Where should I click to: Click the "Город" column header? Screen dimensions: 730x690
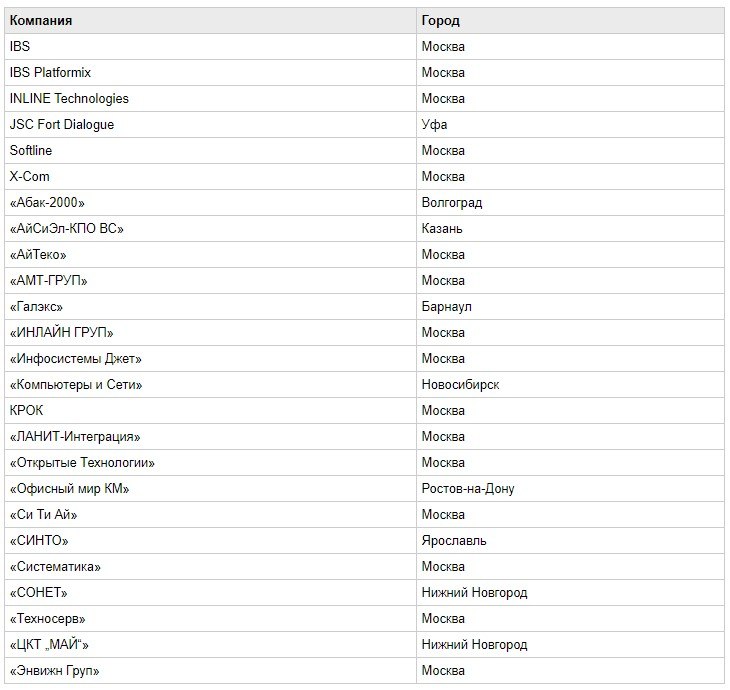[x=441, y=20]
